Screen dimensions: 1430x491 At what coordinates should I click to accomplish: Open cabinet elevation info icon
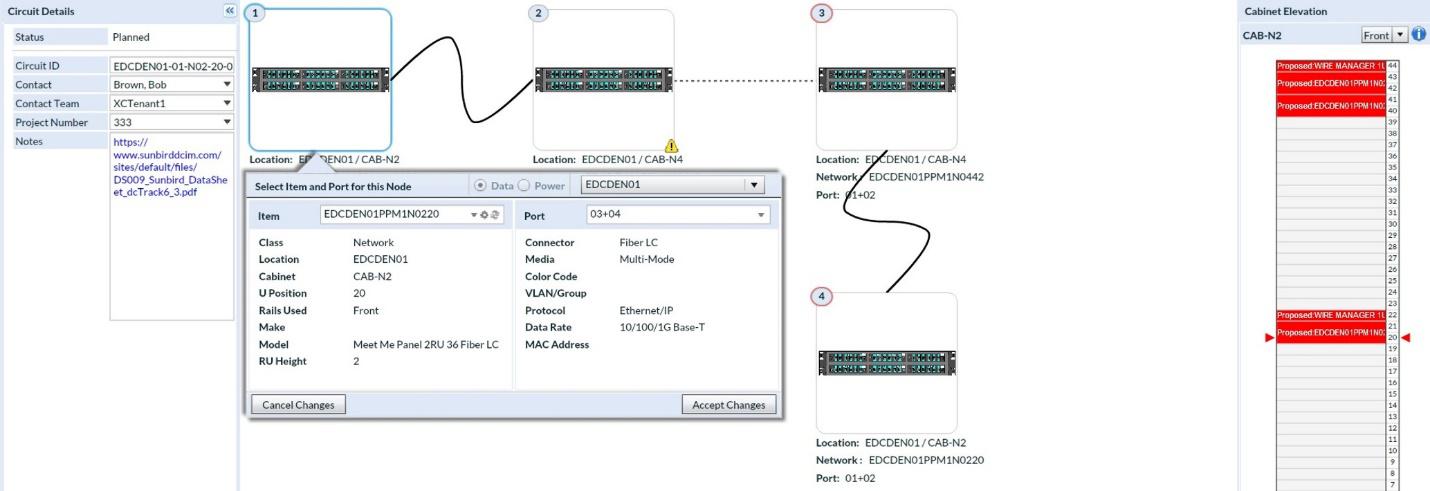click(1418, 35)
